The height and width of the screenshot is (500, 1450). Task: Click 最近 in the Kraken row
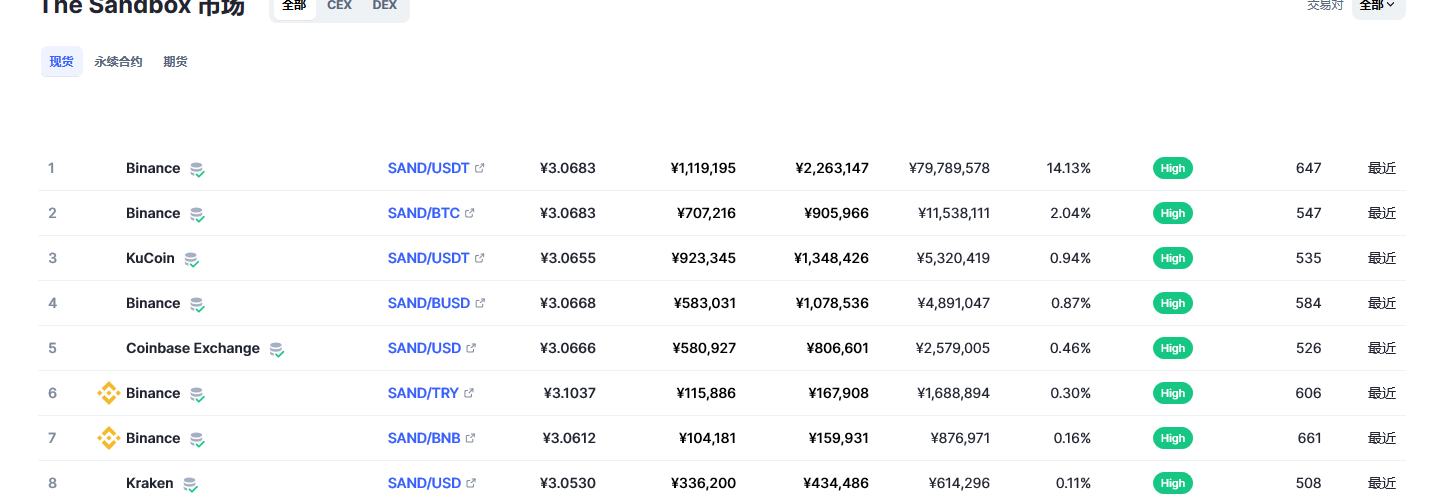click(1382, 483)
